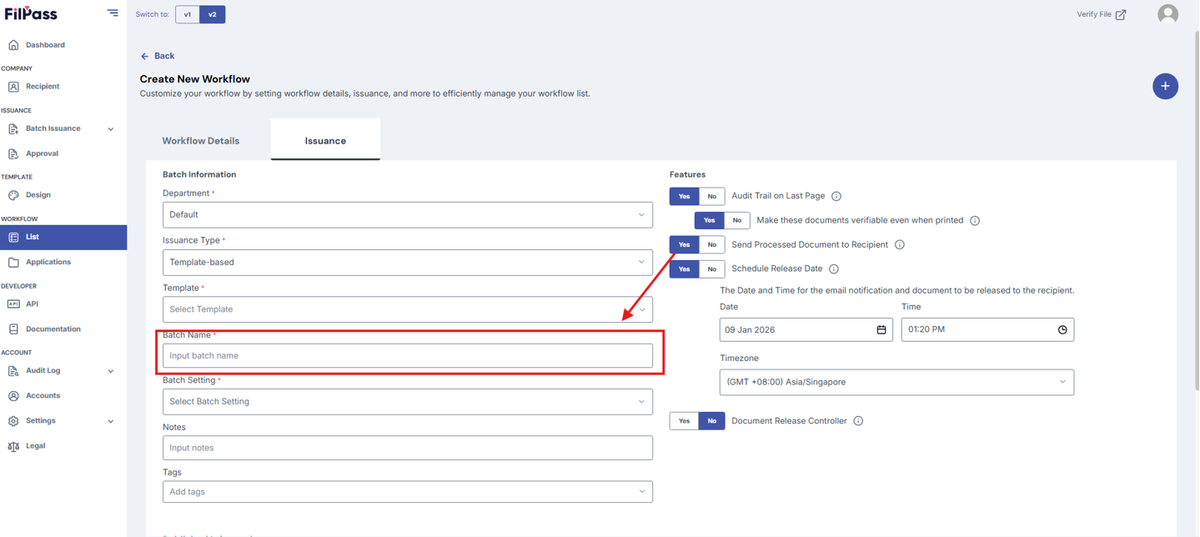The width and height of the screenshot is (1200, 537).
Task: Click the Verify File link text
Action: [x=1093, y=15]
